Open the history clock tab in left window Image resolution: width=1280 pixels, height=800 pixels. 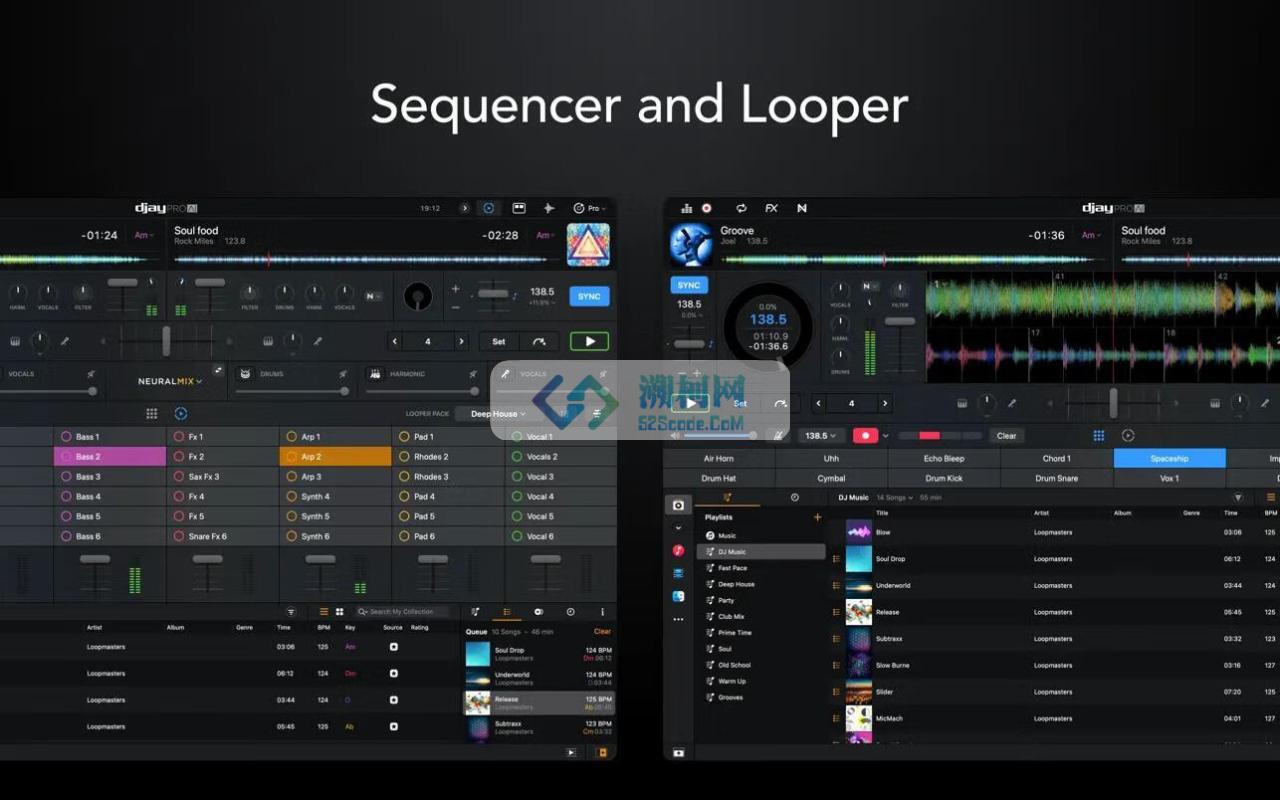tap(570, 611)
